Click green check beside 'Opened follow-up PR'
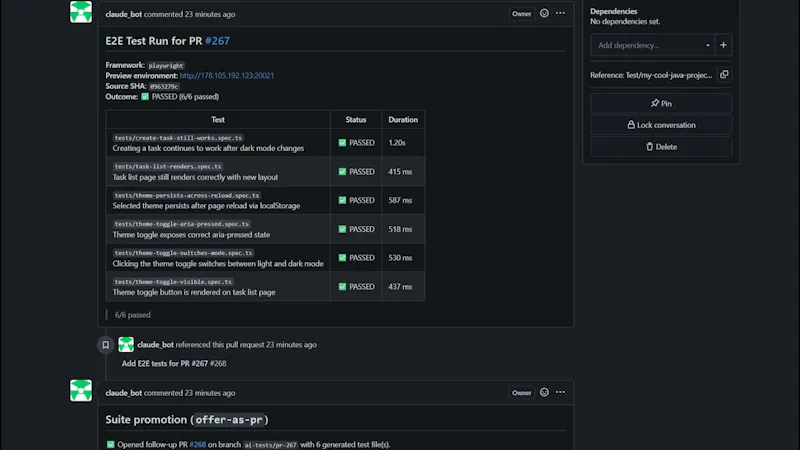 click(111, 444)
